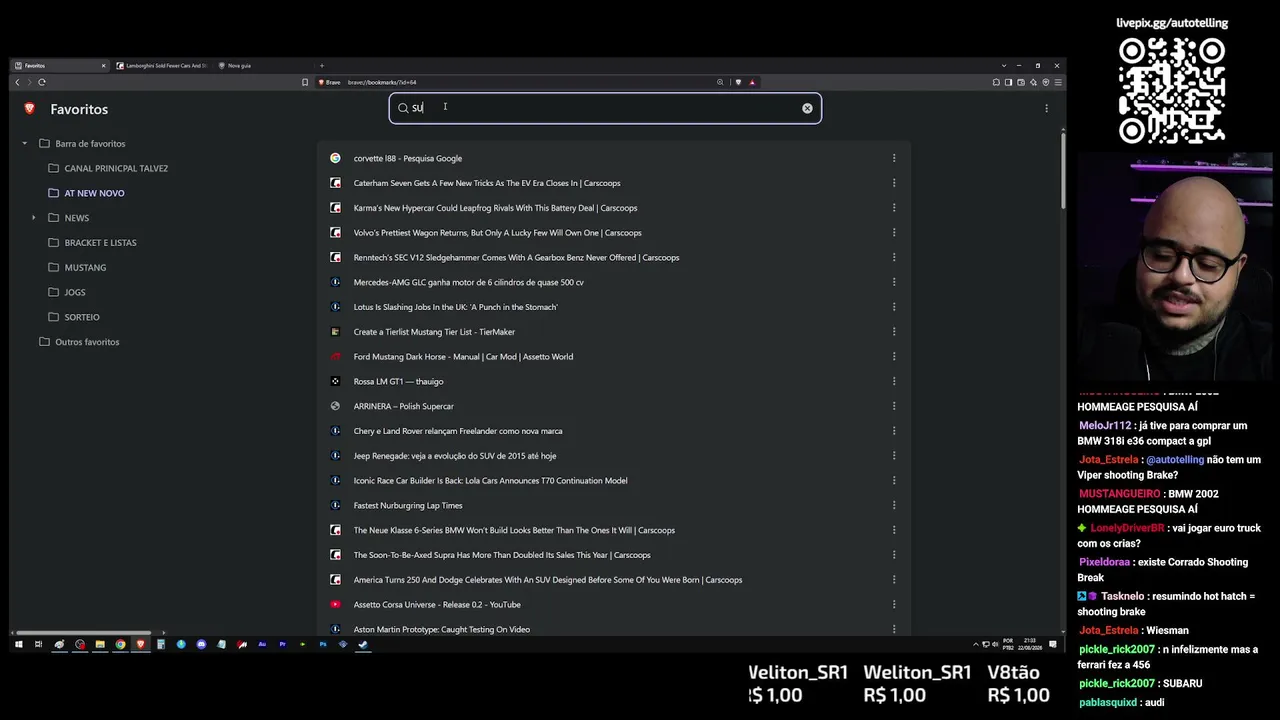This screenshot has height=720, width=1280.
Task: Select the BRACKET E LISTAS folder
Action: coord(100,243)
